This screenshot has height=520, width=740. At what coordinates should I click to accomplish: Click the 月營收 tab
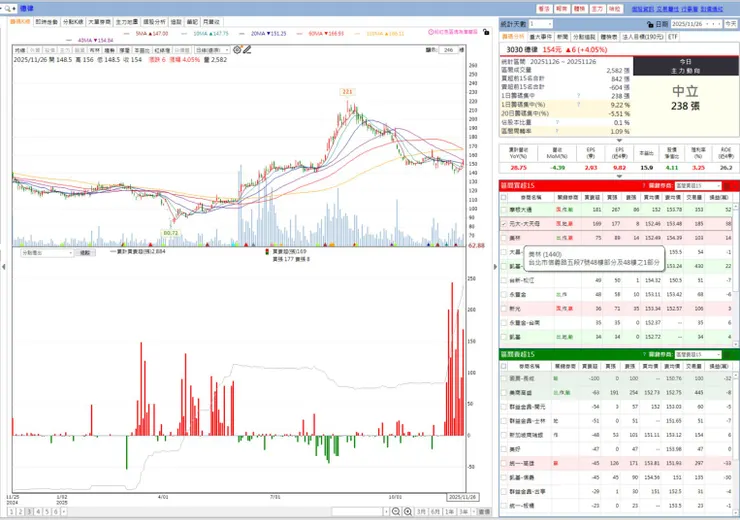(x=211, y=22)
